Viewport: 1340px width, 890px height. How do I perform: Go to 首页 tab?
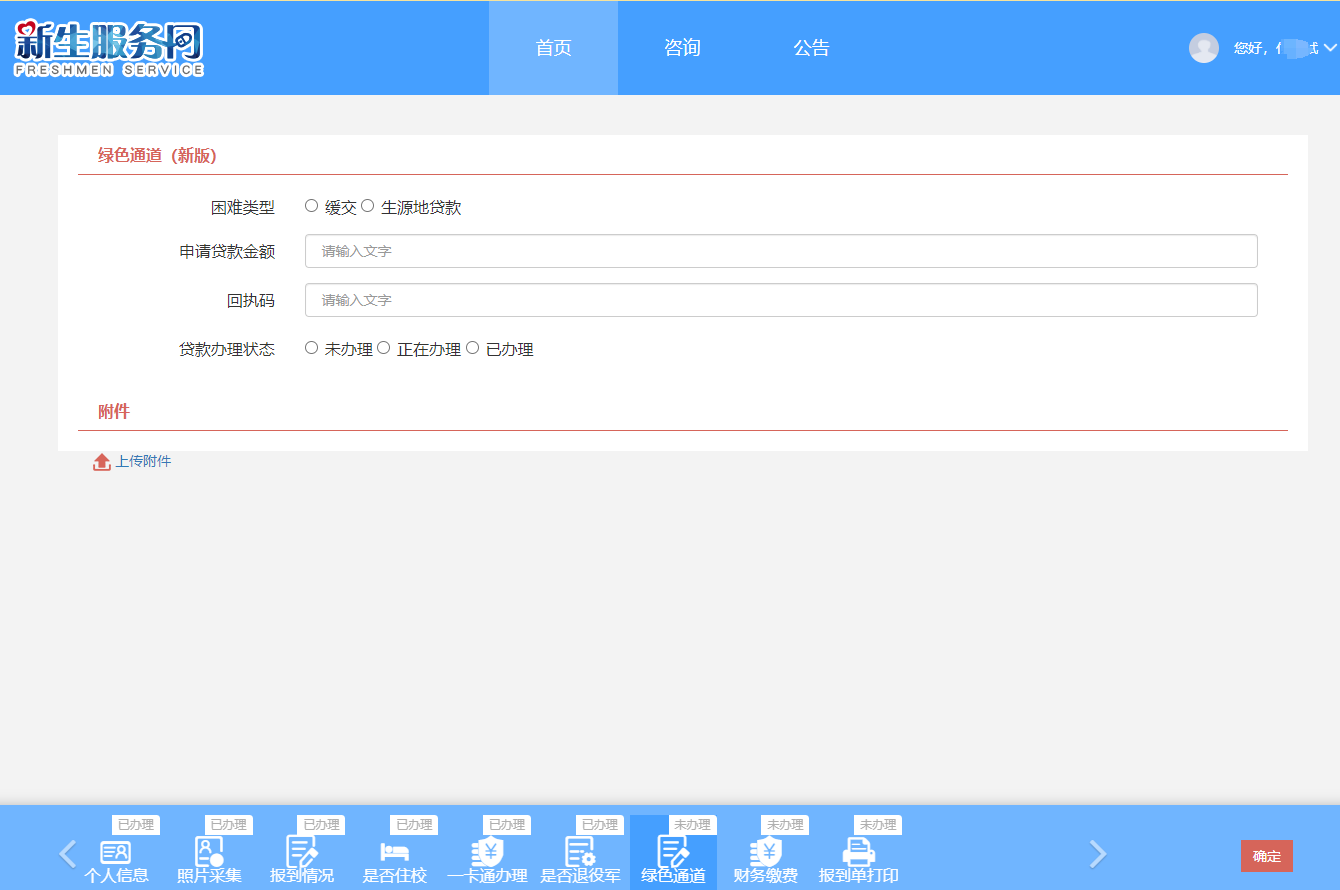[553, 48]
